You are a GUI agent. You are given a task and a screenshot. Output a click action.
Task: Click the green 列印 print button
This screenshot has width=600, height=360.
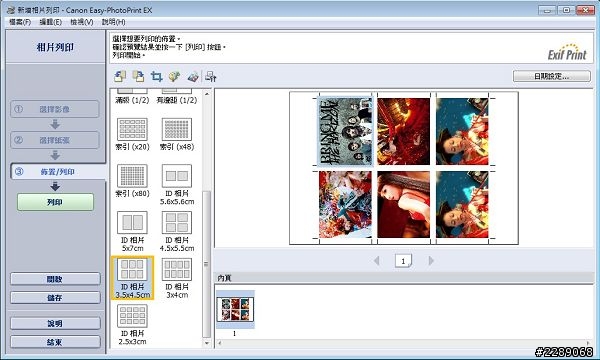point(55,202)
